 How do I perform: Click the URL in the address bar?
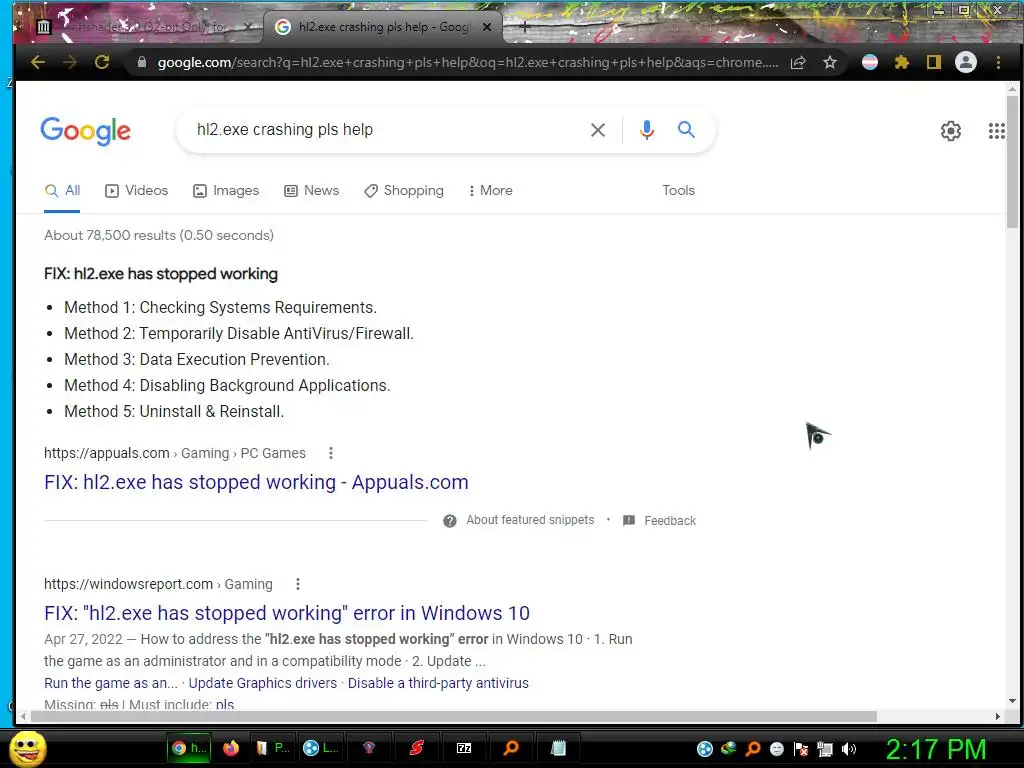[468, 62]
